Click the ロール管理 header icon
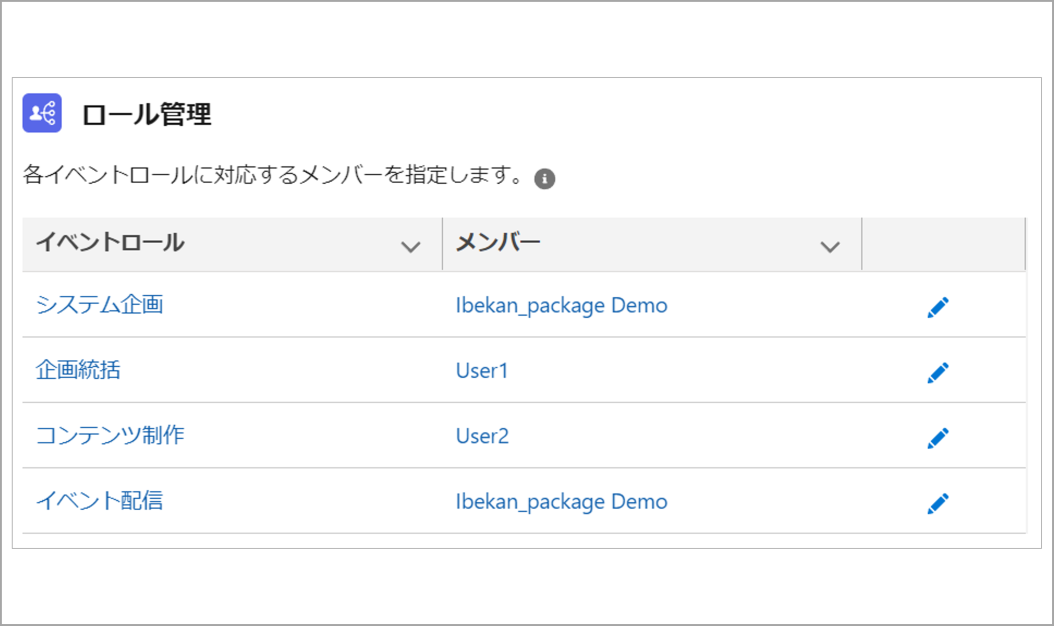The width and height of the screenshot is (1054, 626). pos(42,114)
